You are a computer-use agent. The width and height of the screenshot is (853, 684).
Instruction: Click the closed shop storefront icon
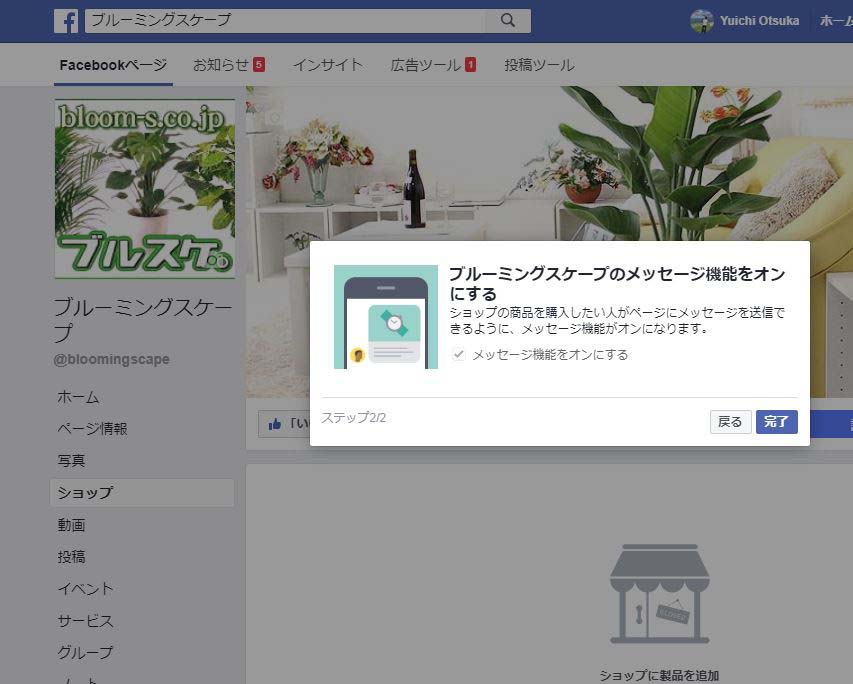(659, 594)
